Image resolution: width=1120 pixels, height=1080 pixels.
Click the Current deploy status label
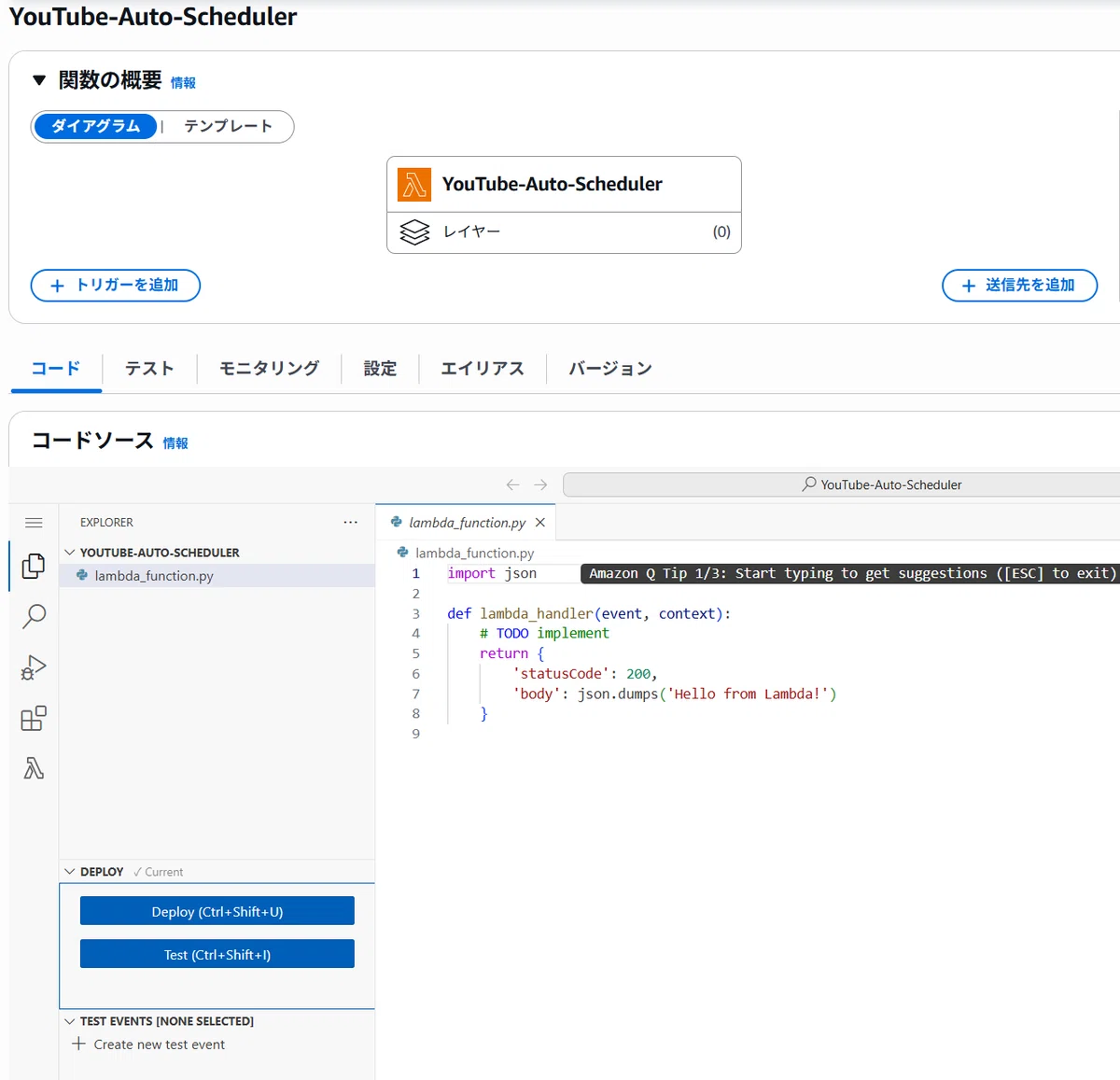159,872
